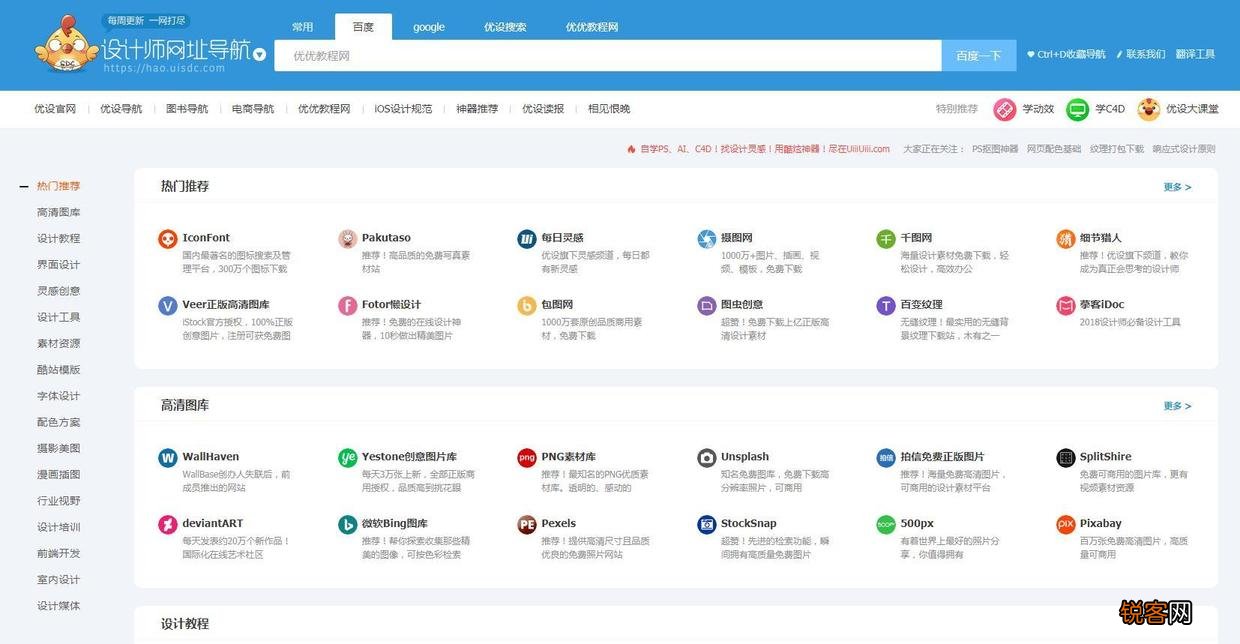Go to 设计教程 in left sidebar
Image resolution: width=1240 pixels, height=644 pixels.
point(59,238)
